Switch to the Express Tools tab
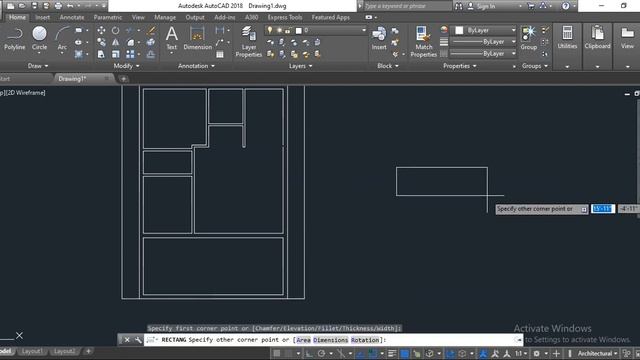 coord(285,18)
